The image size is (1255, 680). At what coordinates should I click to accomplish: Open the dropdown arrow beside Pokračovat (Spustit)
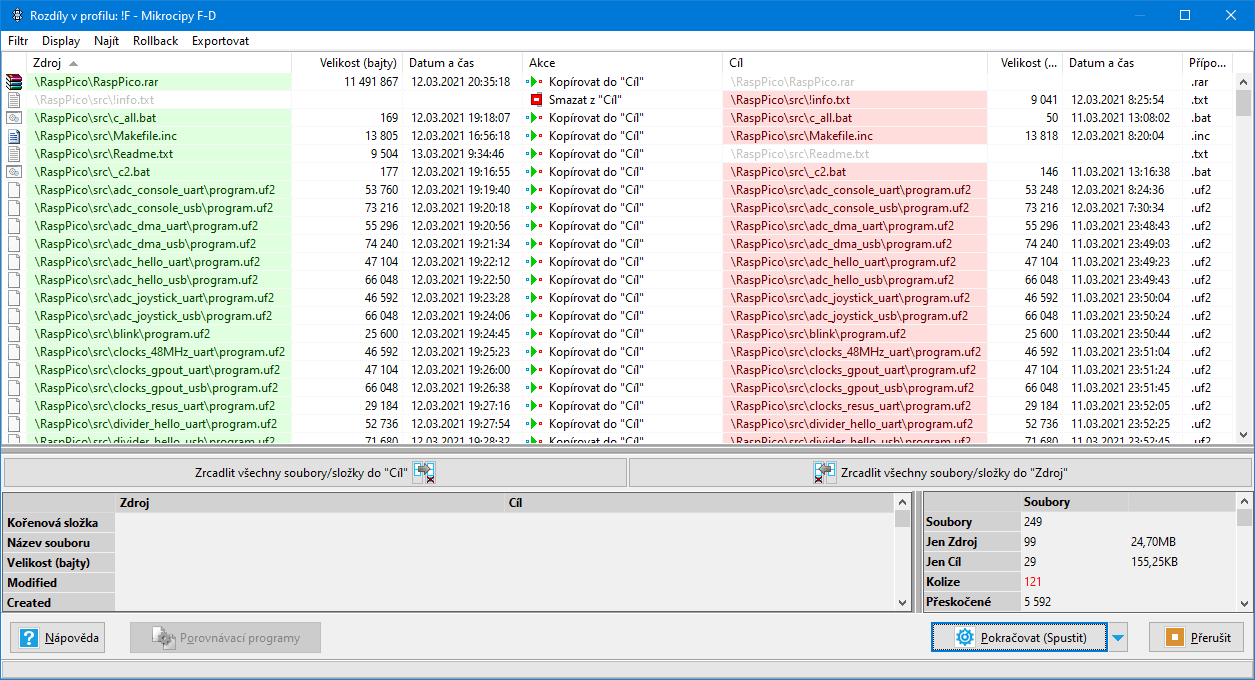1119,637
